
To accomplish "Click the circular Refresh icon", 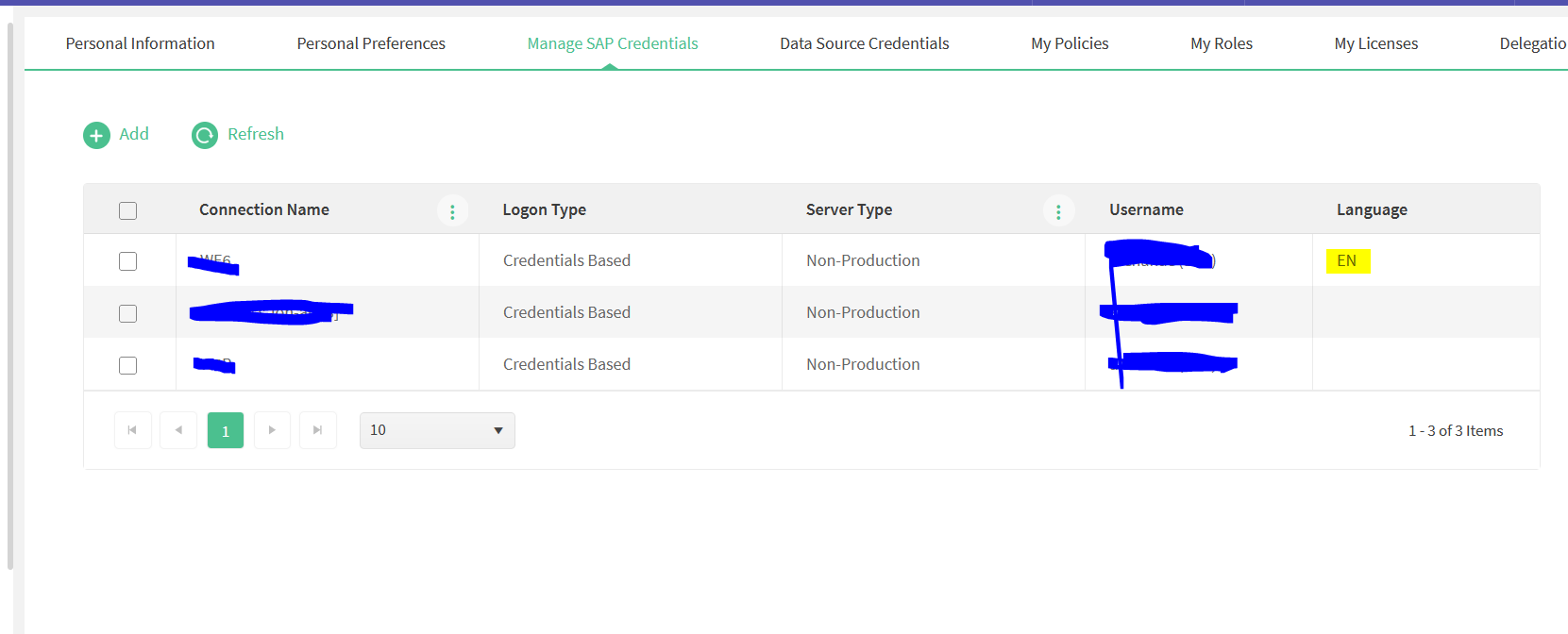I will coord(205,136).
